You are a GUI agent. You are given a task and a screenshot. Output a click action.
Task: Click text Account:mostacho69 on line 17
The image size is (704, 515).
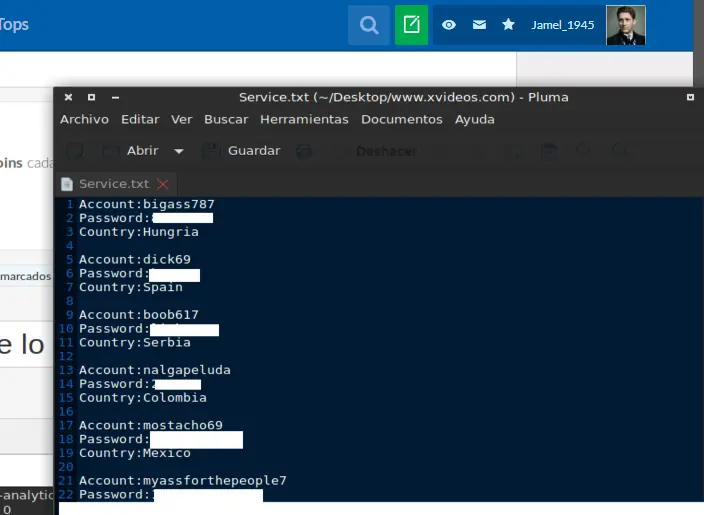[x=151, y=425]
